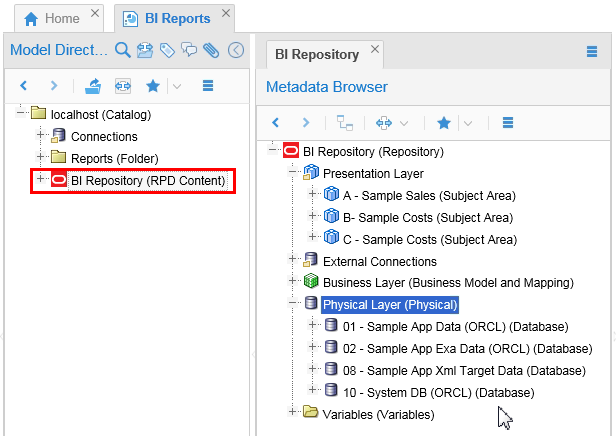This screenshot has width=616, height=436.
Task: Expand the Variables node
Action: 292,412
